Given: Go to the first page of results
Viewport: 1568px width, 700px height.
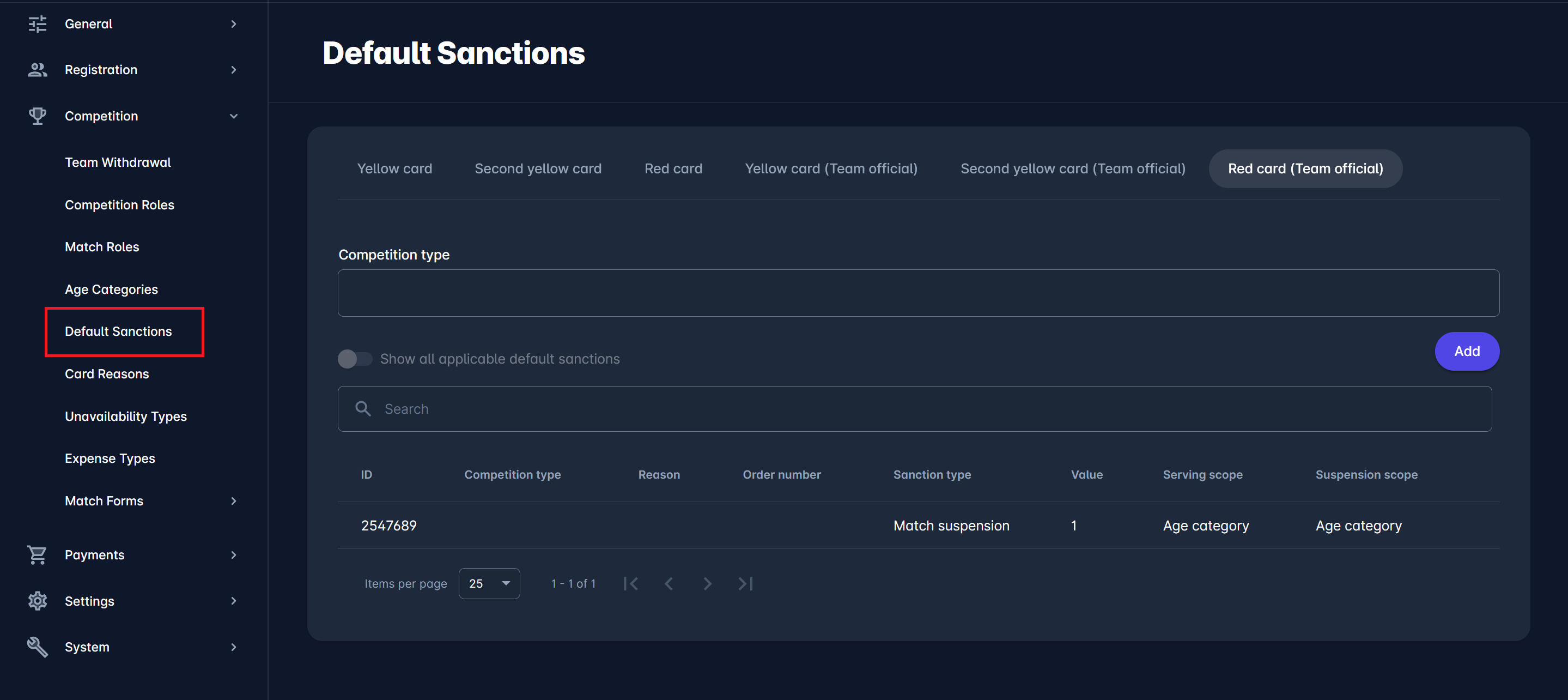Looking at the screenshot, I should pyautogui.click(x=631, y=584).
